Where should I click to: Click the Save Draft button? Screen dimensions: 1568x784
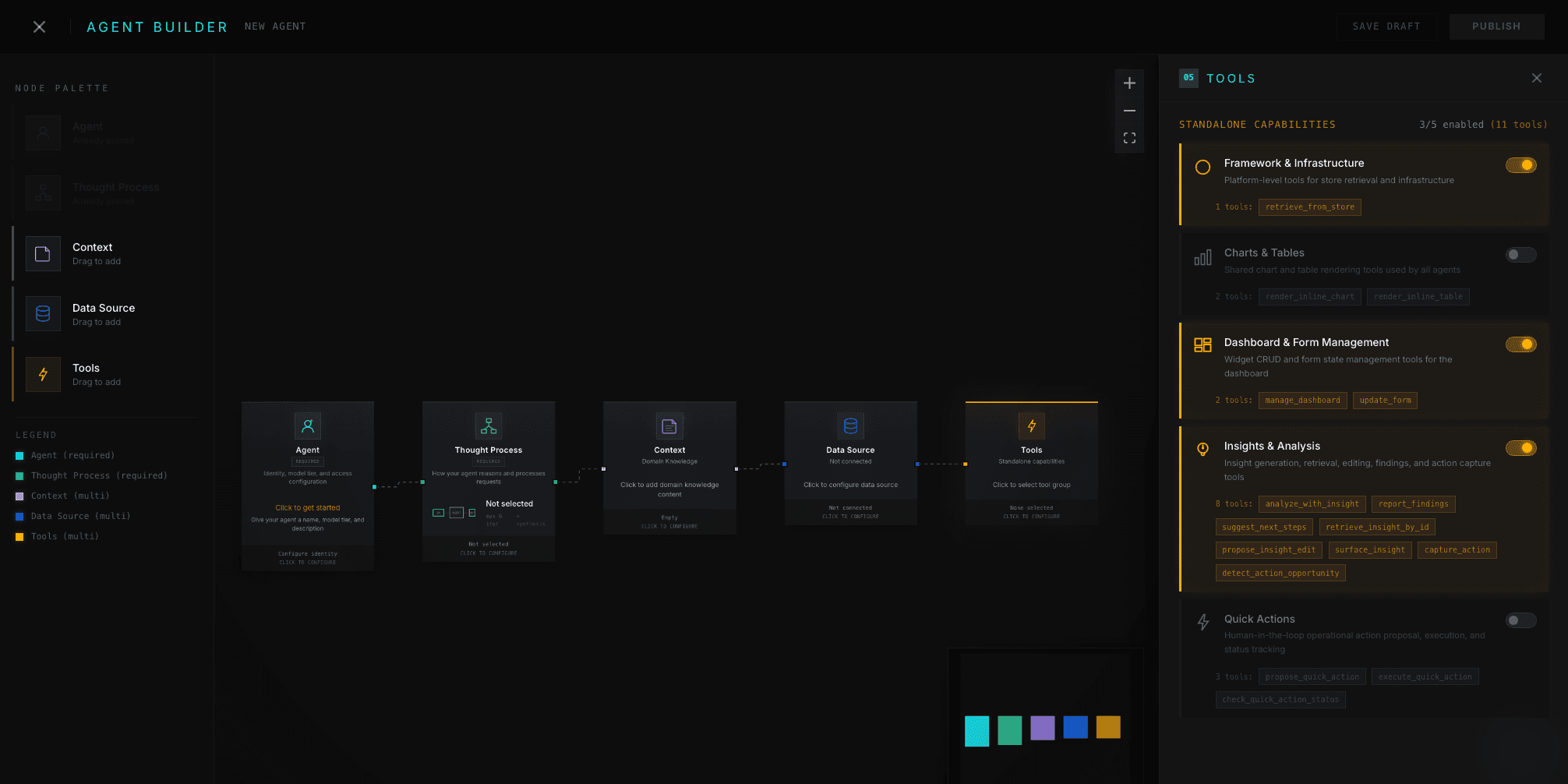pos(1386,26)
